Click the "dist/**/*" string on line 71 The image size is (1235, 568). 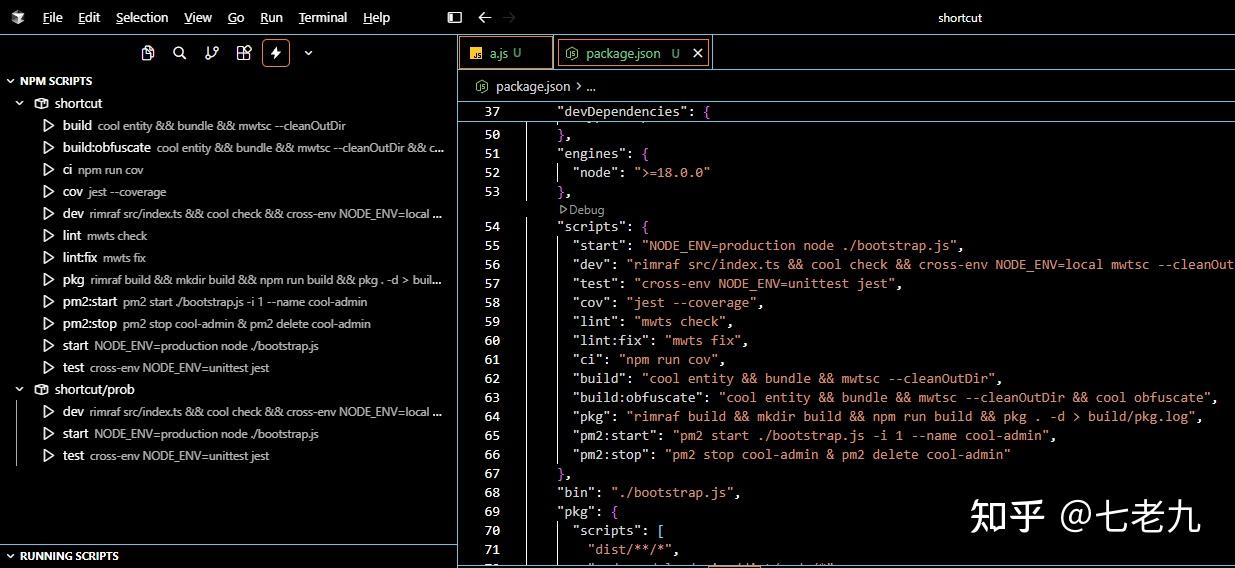[x=630, y=550]
